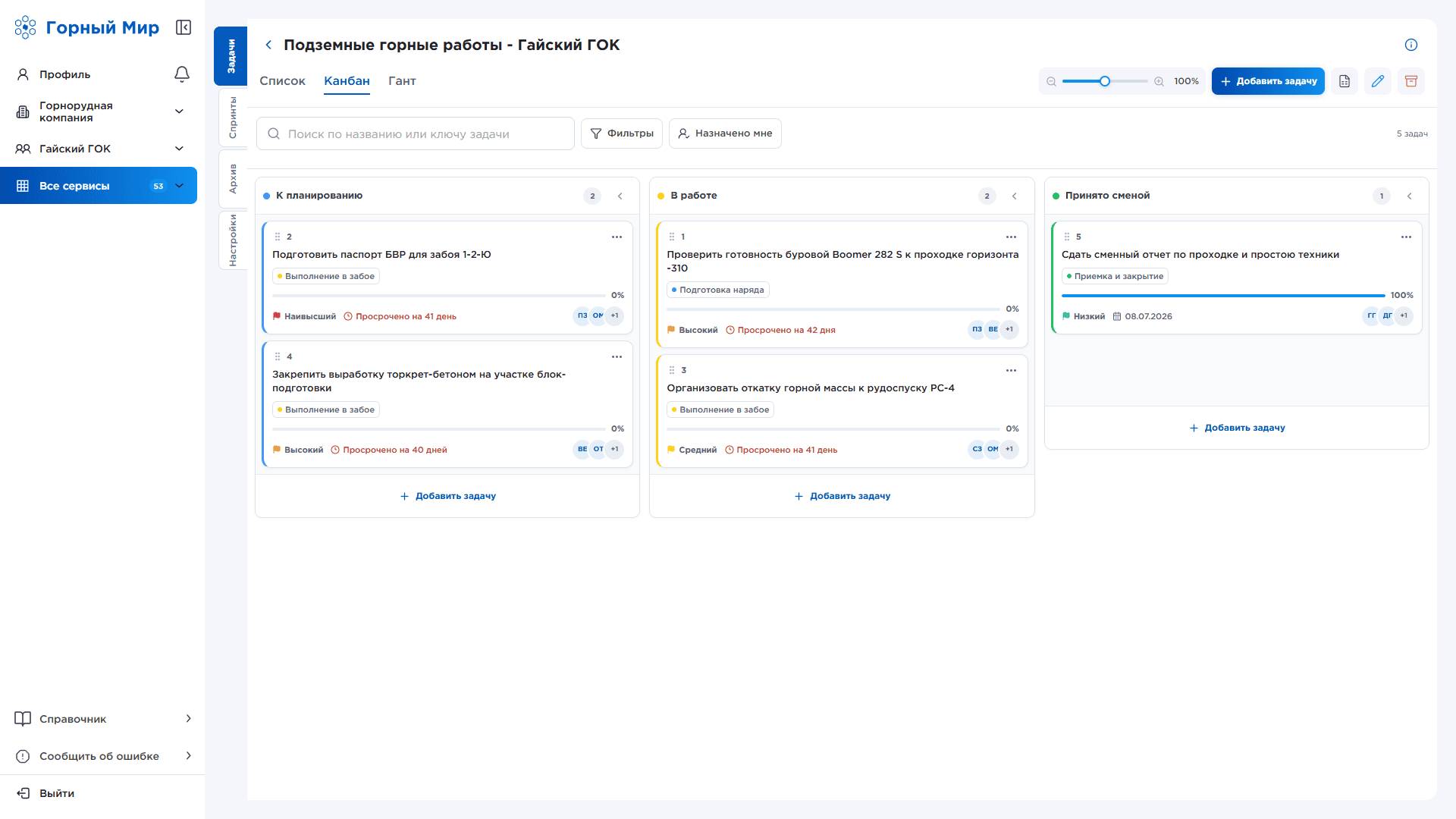Viewport: 1456px width, 819px height.
Task: Go back using arrow beside project title
Action: pos(268,45)
